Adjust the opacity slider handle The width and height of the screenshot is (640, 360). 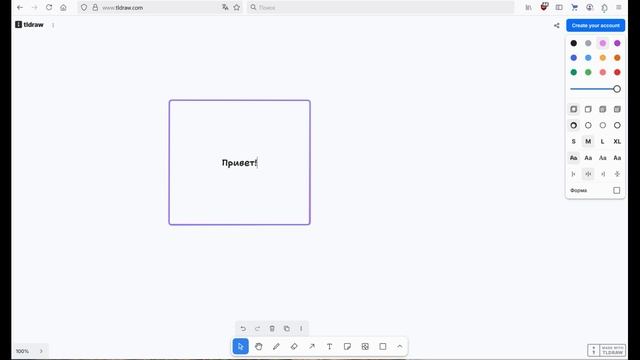(617, 89)
